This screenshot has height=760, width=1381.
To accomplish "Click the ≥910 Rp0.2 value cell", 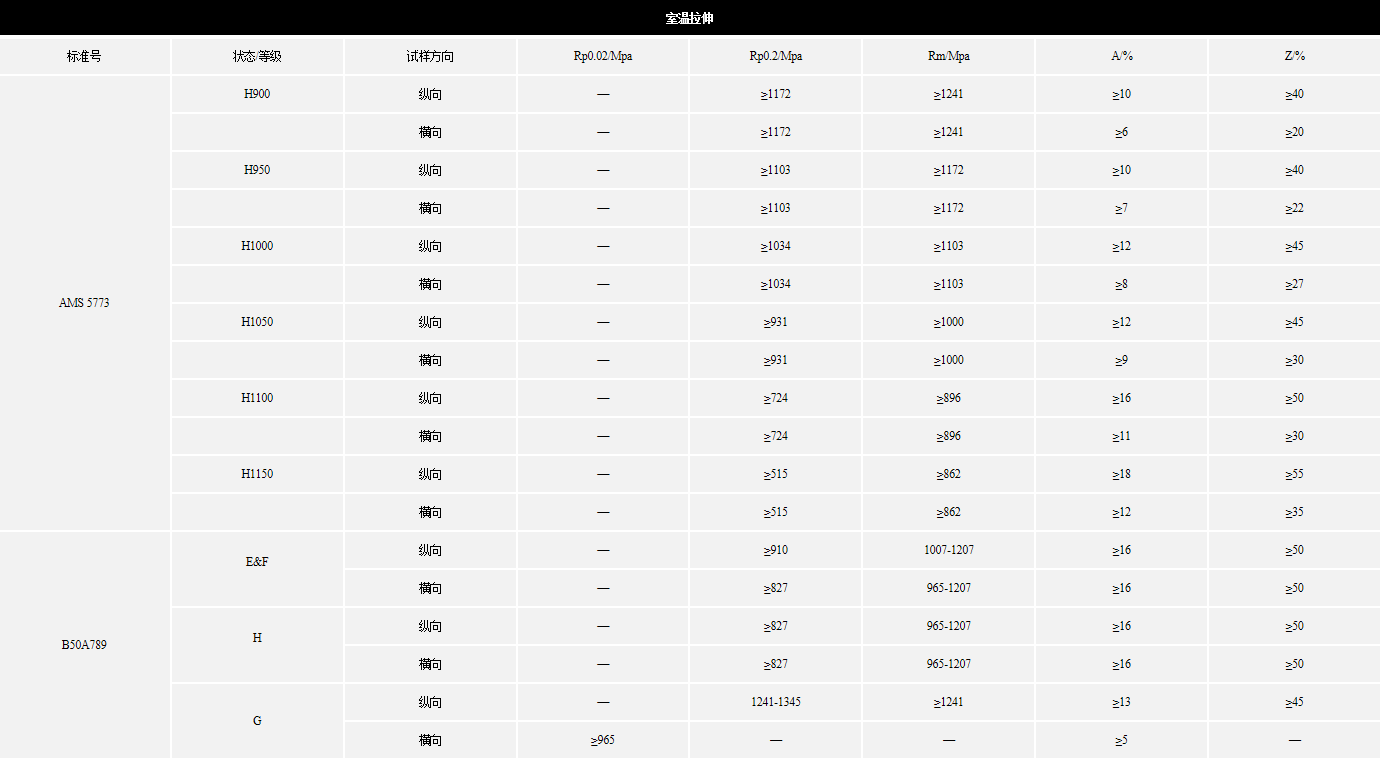I will 776,550.
